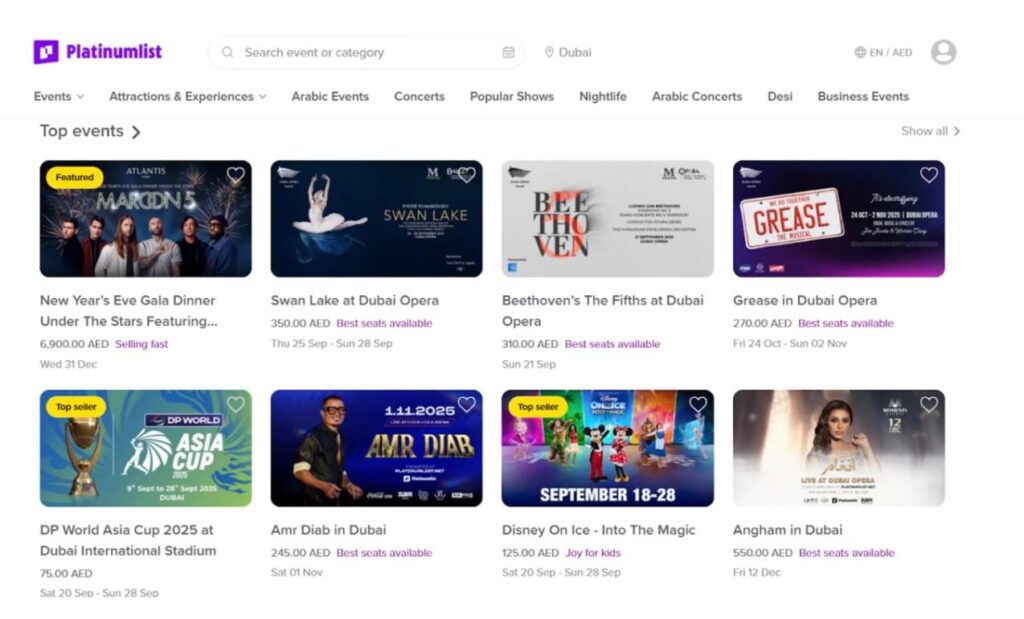Screen dimensions: 1024x619
Task: Click the Featured badge on Maroon 5
Action: [x=74, y=177]
